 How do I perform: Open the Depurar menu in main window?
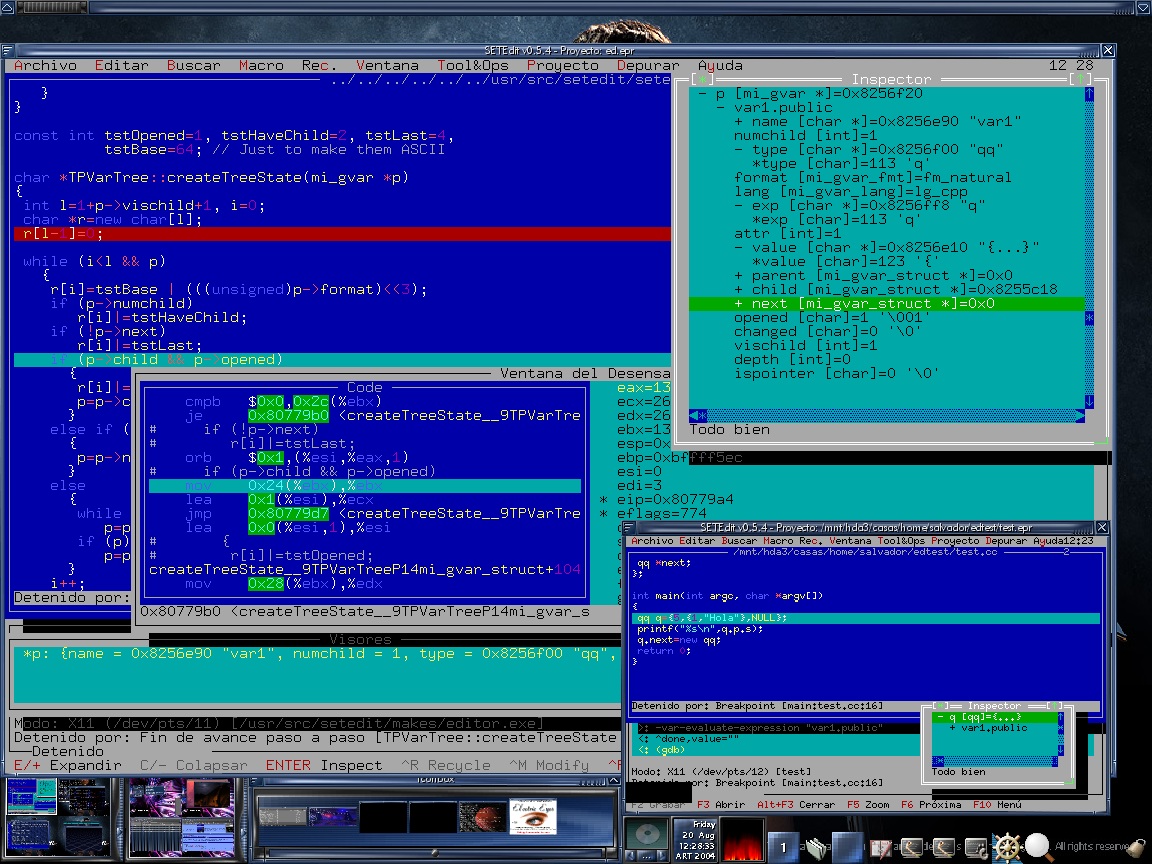tap(648, 65)
